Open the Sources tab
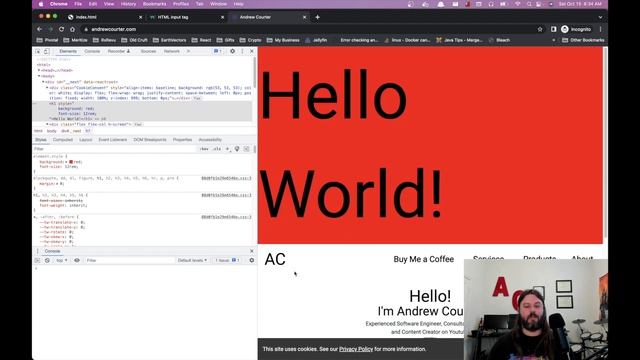The image size is (640, 360). (148, 51)
